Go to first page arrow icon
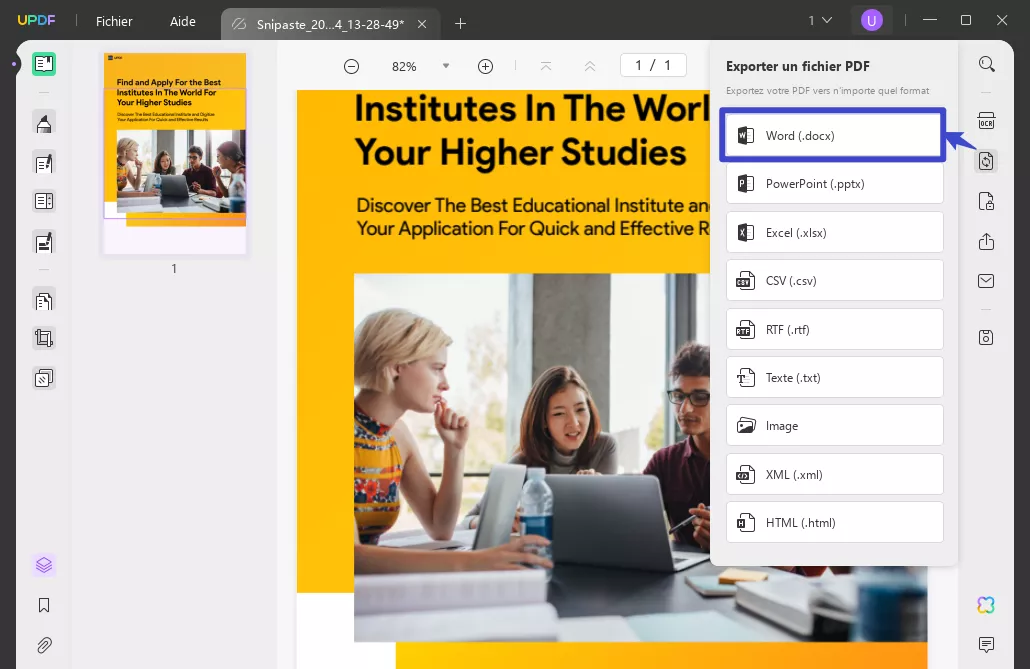Image resolution: width=1030 pixels, height=669 pixels. pyautogui.click(x=546, y=66)
